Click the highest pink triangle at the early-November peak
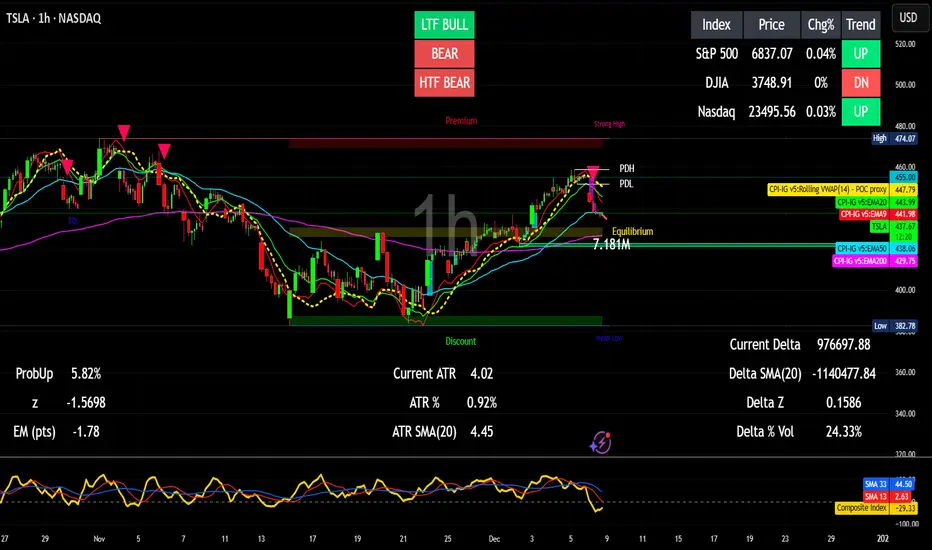 [x=124, y=132]
